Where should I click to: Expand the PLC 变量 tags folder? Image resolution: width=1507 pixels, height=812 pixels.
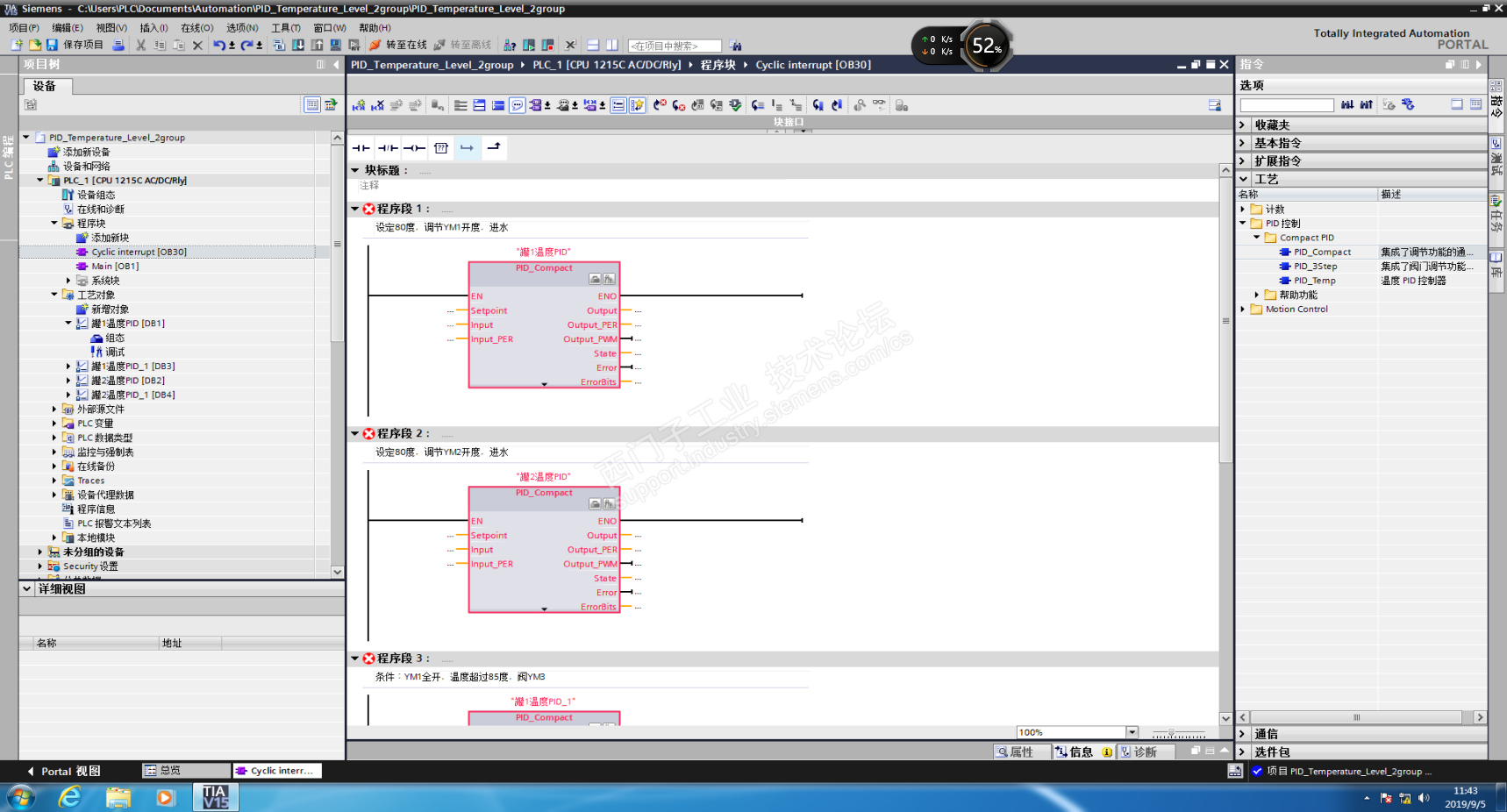click(54, 424)
